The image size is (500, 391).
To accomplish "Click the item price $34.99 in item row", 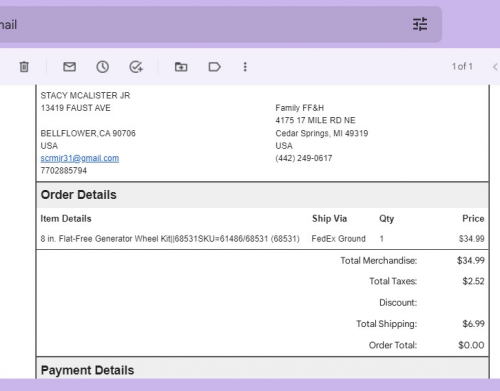I will (x=471, y=239).
